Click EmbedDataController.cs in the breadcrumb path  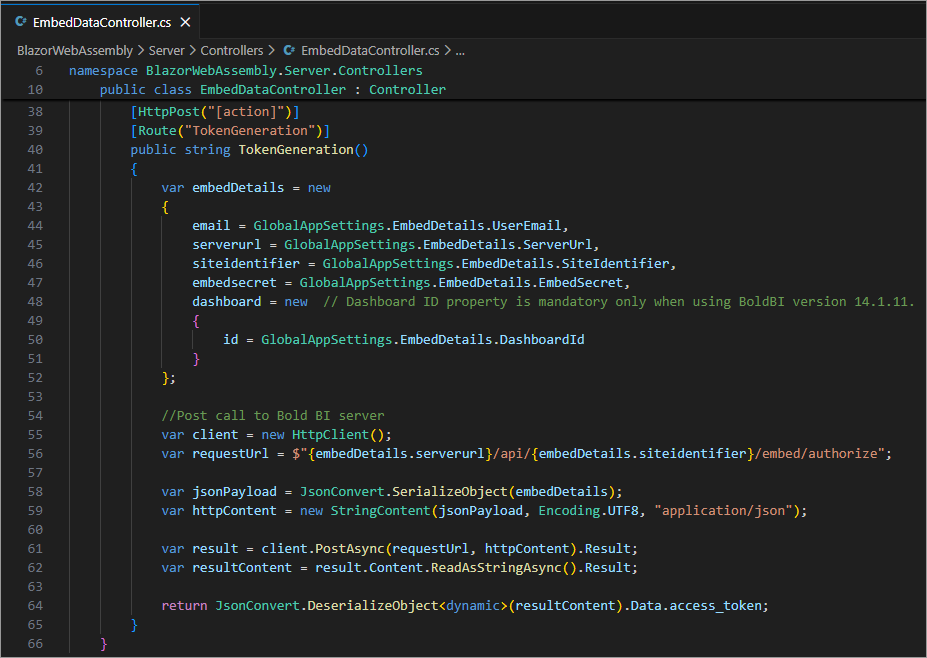(x=369, y=50)
